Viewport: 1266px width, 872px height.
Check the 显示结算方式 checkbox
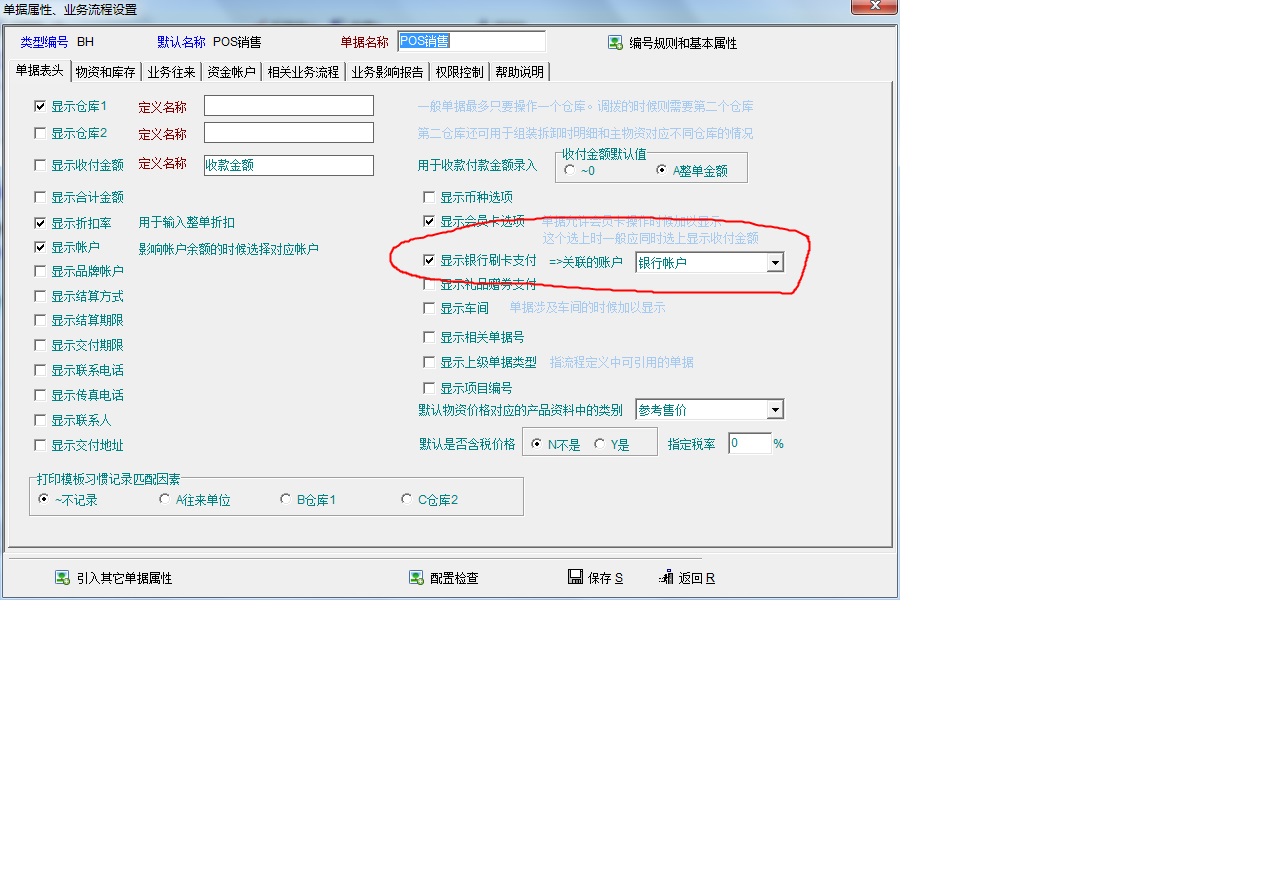point(40,296)
